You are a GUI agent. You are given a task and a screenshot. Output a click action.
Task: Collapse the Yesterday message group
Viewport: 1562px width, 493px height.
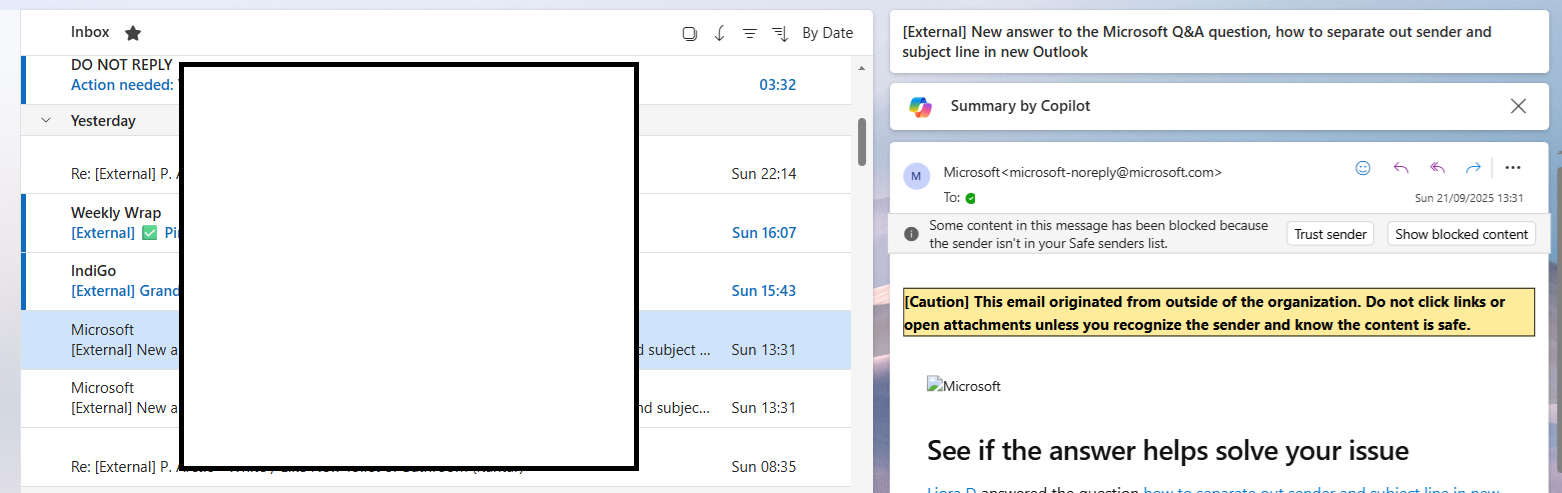coord(44,120)
